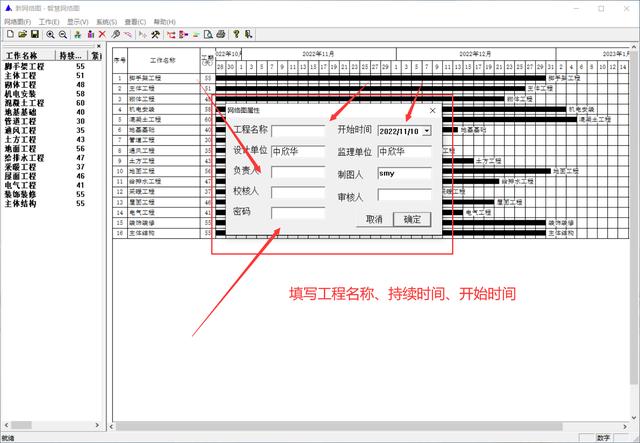Close the 网络图属性 dialog

[433, 110]
